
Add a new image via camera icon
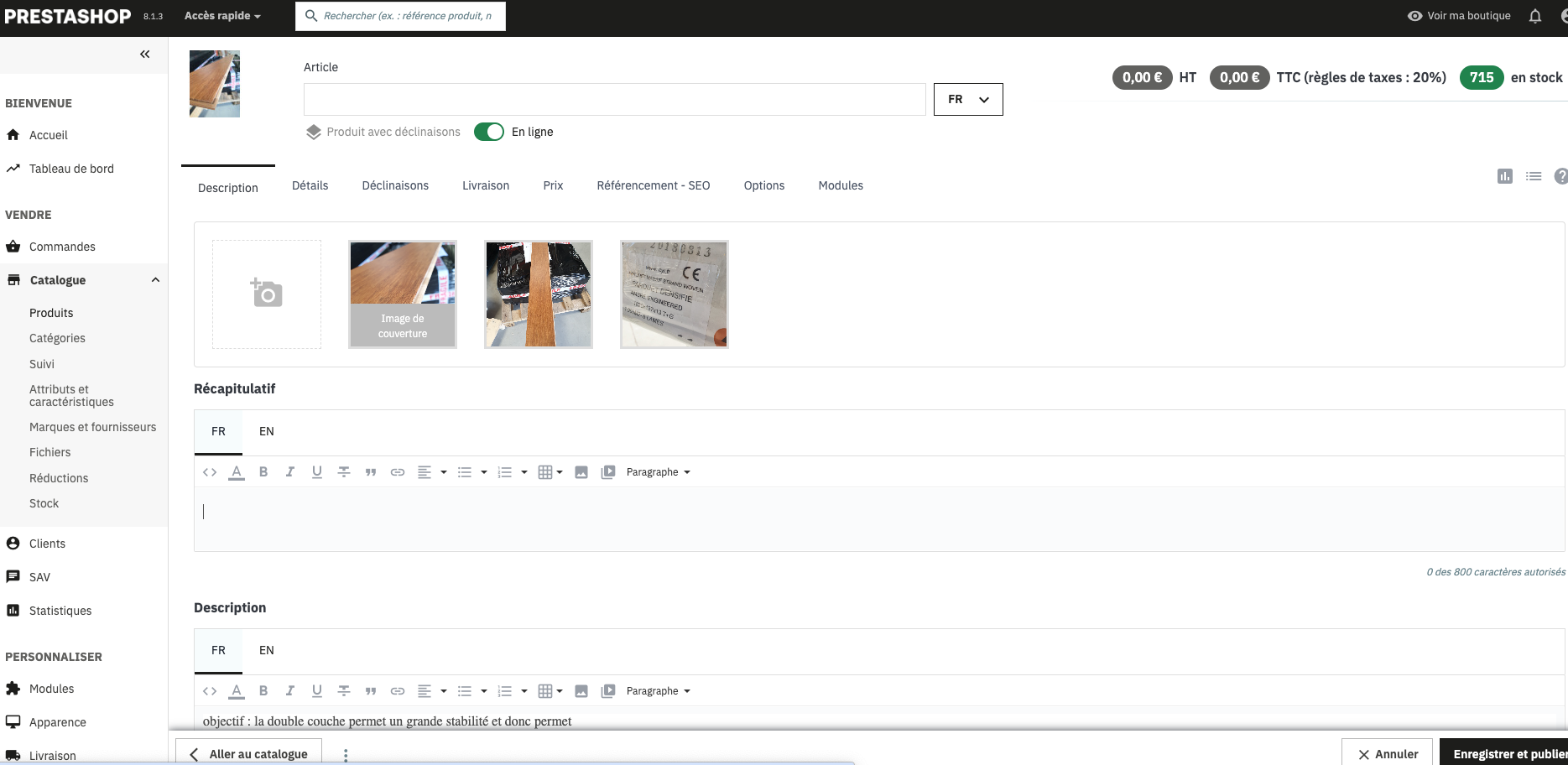tap(267, 294)
